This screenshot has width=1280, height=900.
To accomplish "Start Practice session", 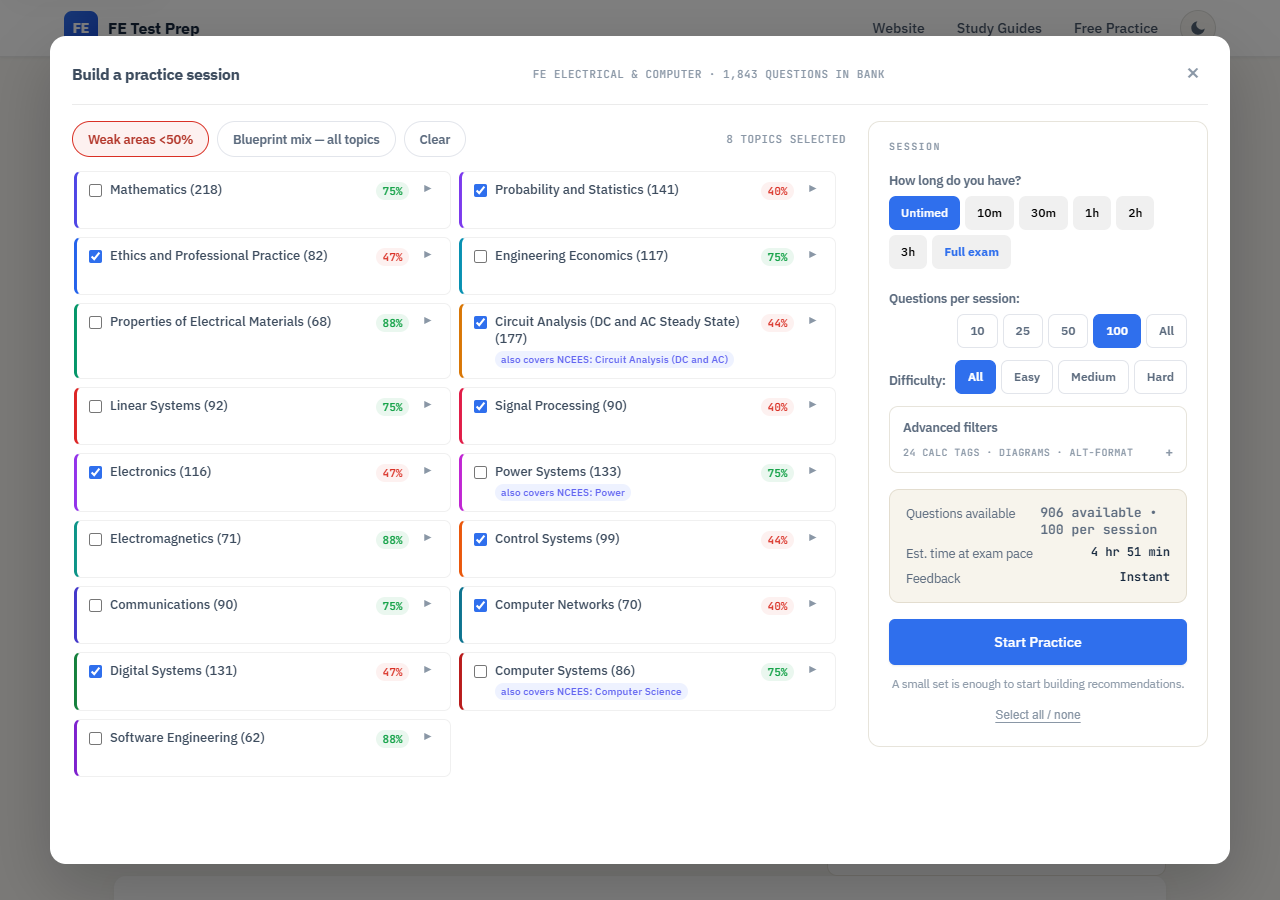I will (x=1038, y=642).
